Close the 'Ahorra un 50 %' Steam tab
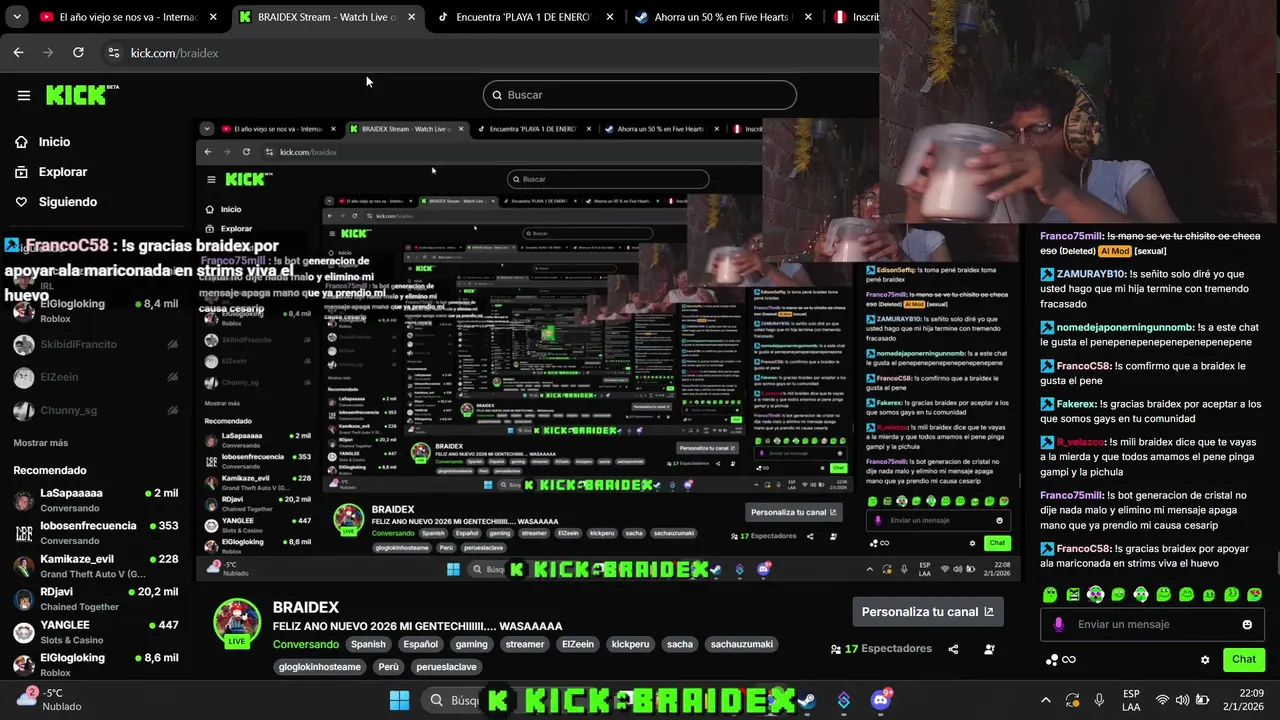This screenshot has height=720, width=1280. point(807,17)
